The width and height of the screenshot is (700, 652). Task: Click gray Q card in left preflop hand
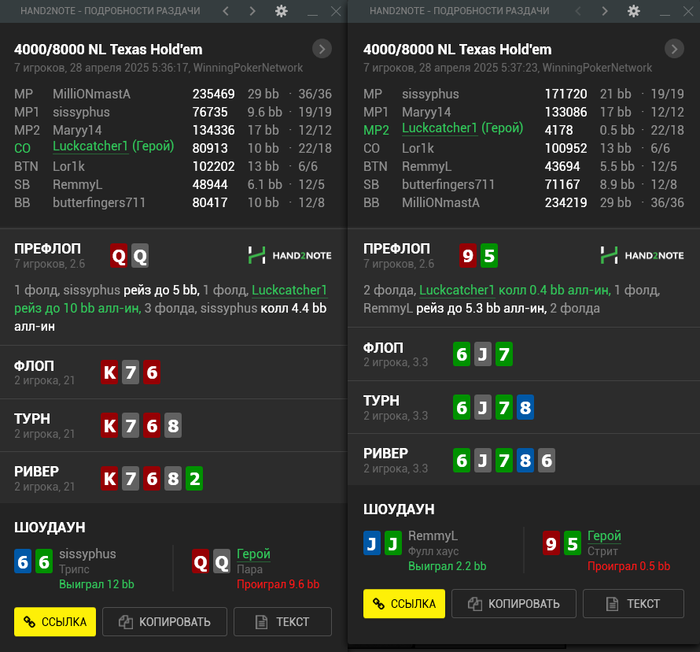pyautogui.click(x=140, y=256)
